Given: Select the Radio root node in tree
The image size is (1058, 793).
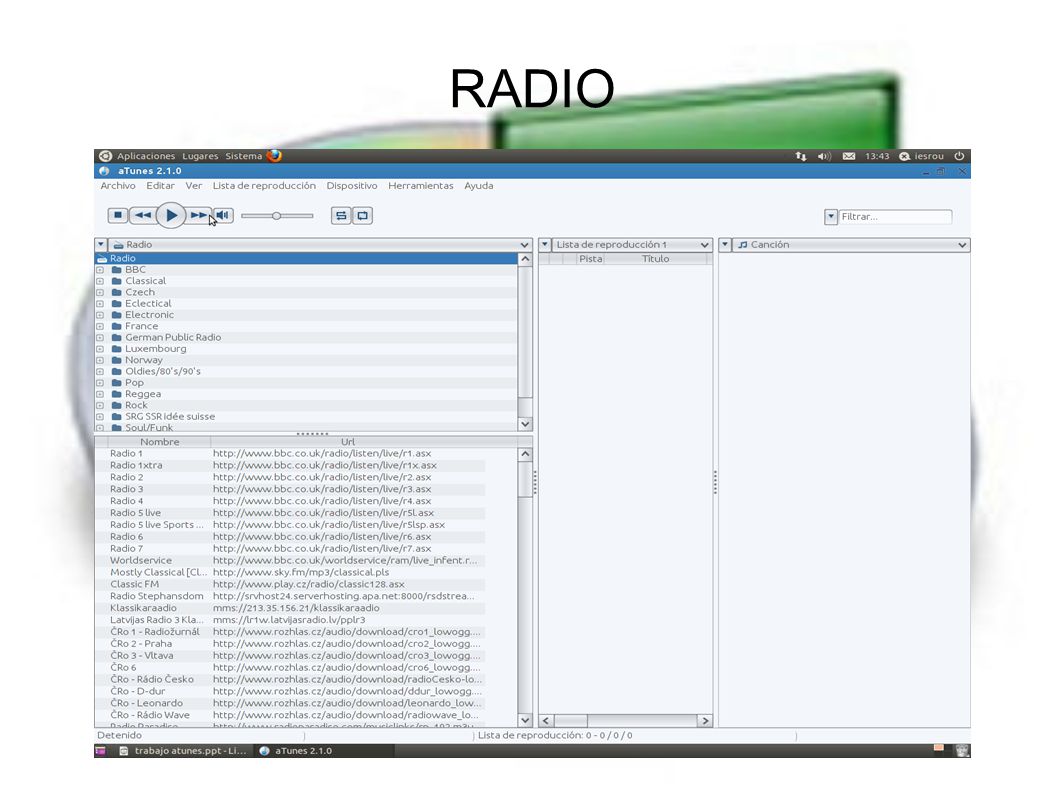Looking at the screenshot, I should 306,258.
